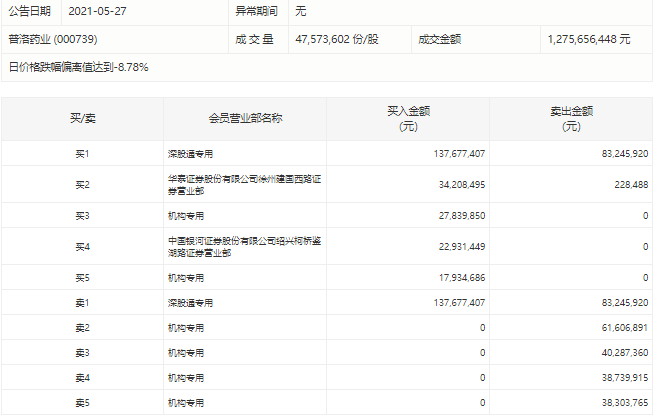Click 深股通专用 in the 卖1 row
This screenshot has width=660, height=417.
(190, 302)
